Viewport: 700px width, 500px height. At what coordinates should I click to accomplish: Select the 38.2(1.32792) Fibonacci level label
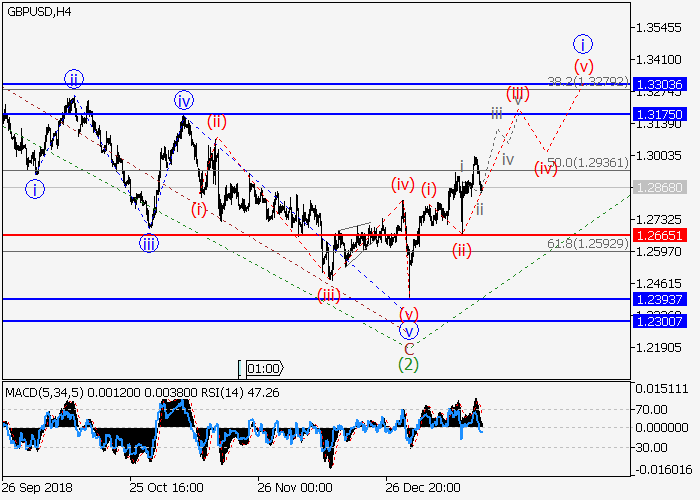pyautogui.click(x=588, y=80)
